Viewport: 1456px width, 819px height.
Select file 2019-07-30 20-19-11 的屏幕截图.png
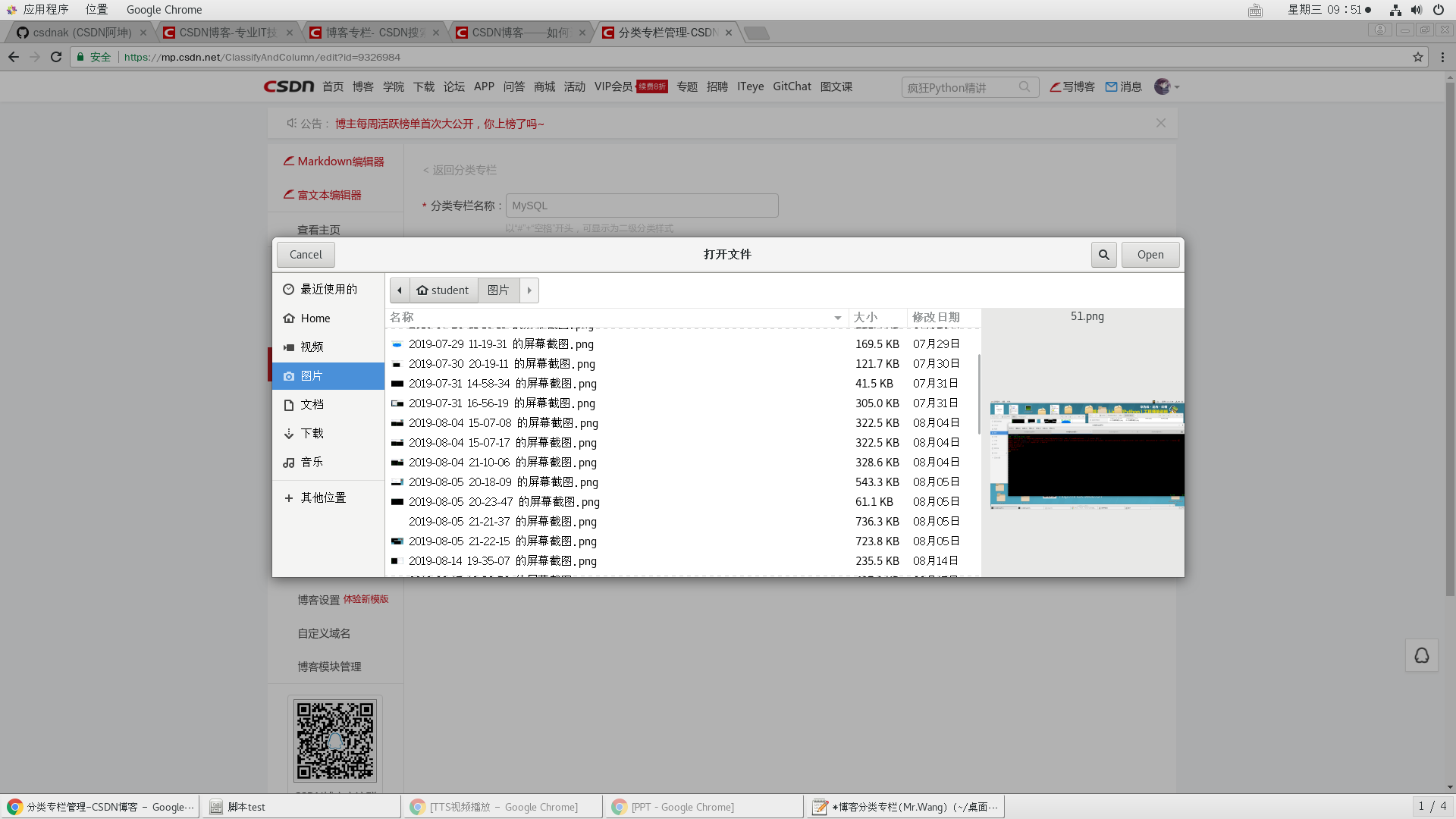[x=682, y=364]
